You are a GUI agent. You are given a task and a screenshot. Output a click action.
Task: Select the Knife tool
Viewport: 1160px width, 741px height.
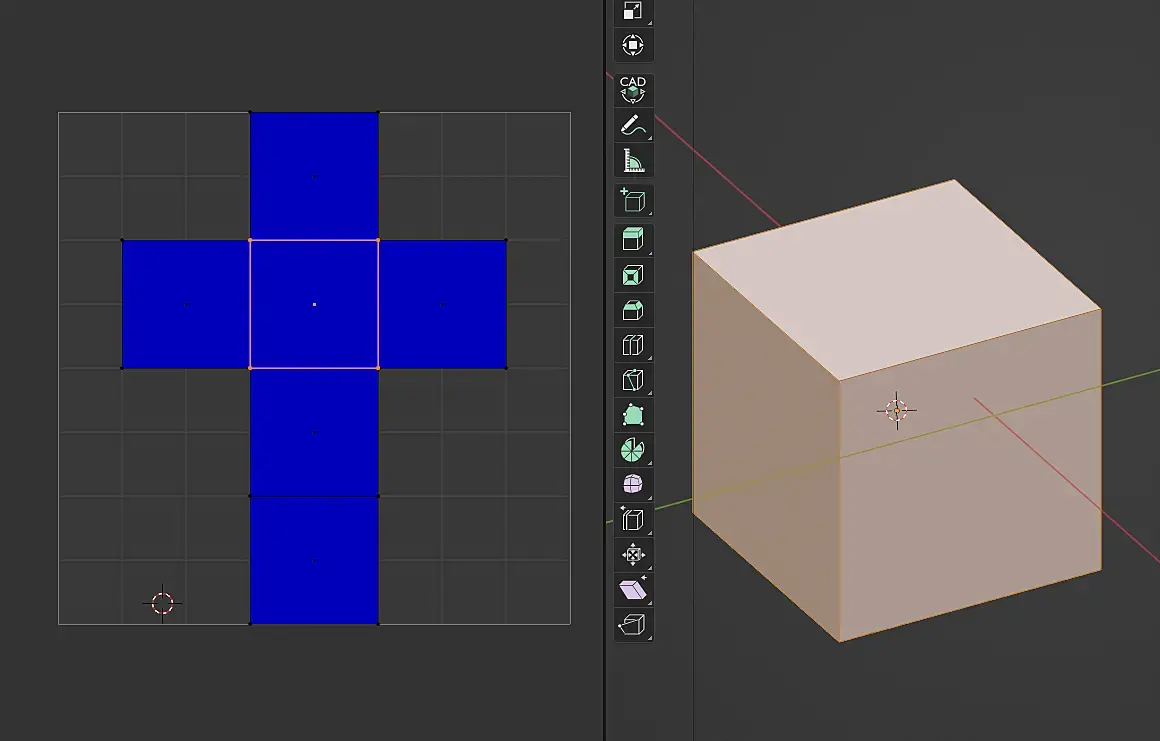click(633, 380)
